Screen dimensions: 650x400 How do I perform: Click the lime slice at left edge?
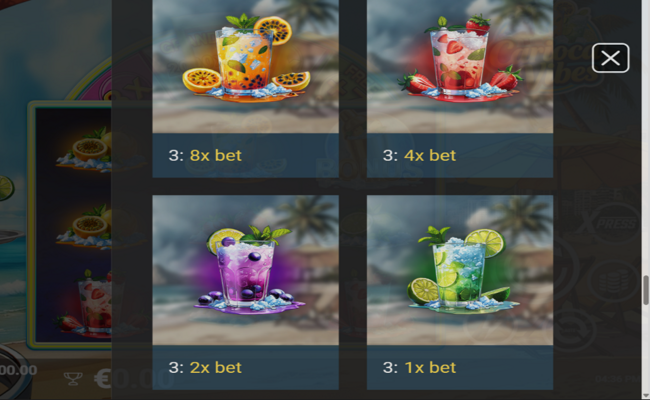(x=7, y=188)
